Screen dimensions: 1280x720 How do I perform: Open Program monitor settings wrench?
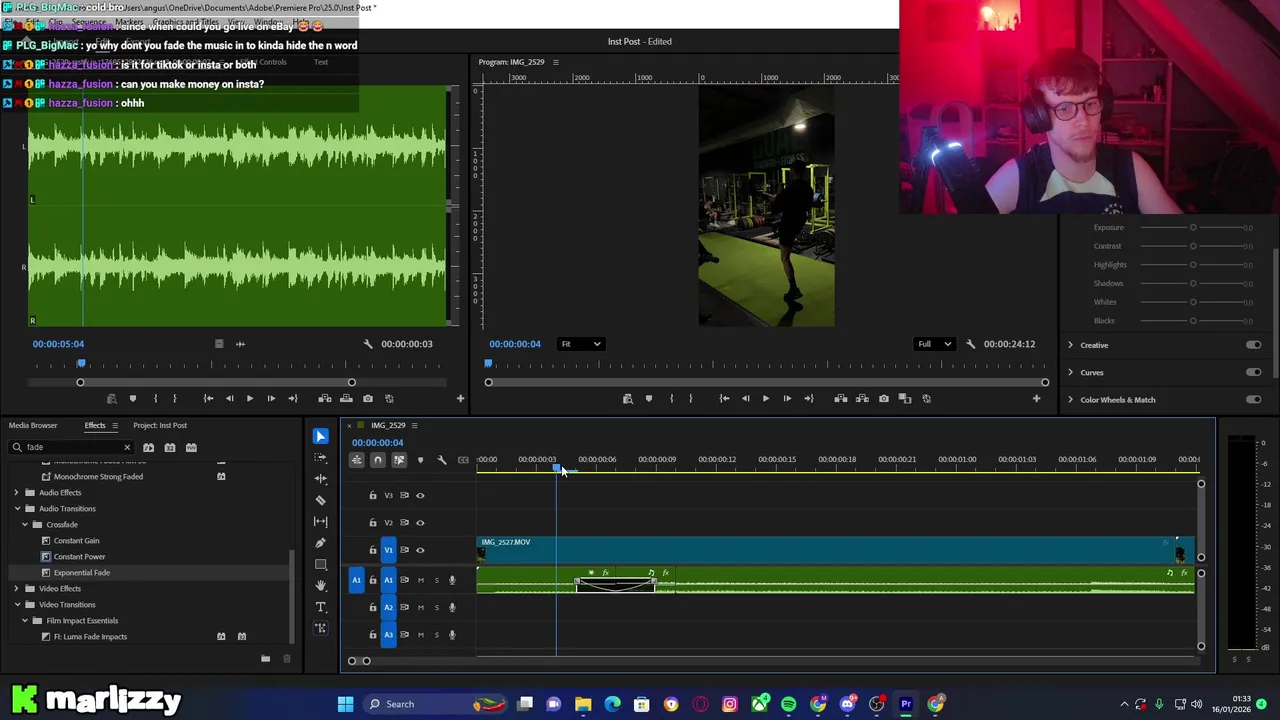click(x=970, y=344)
